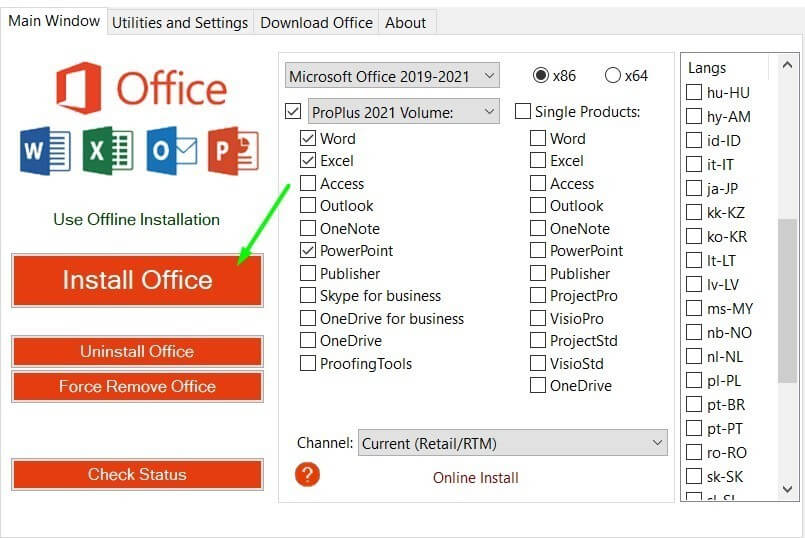Click the Word app icon

coord(45,151)
